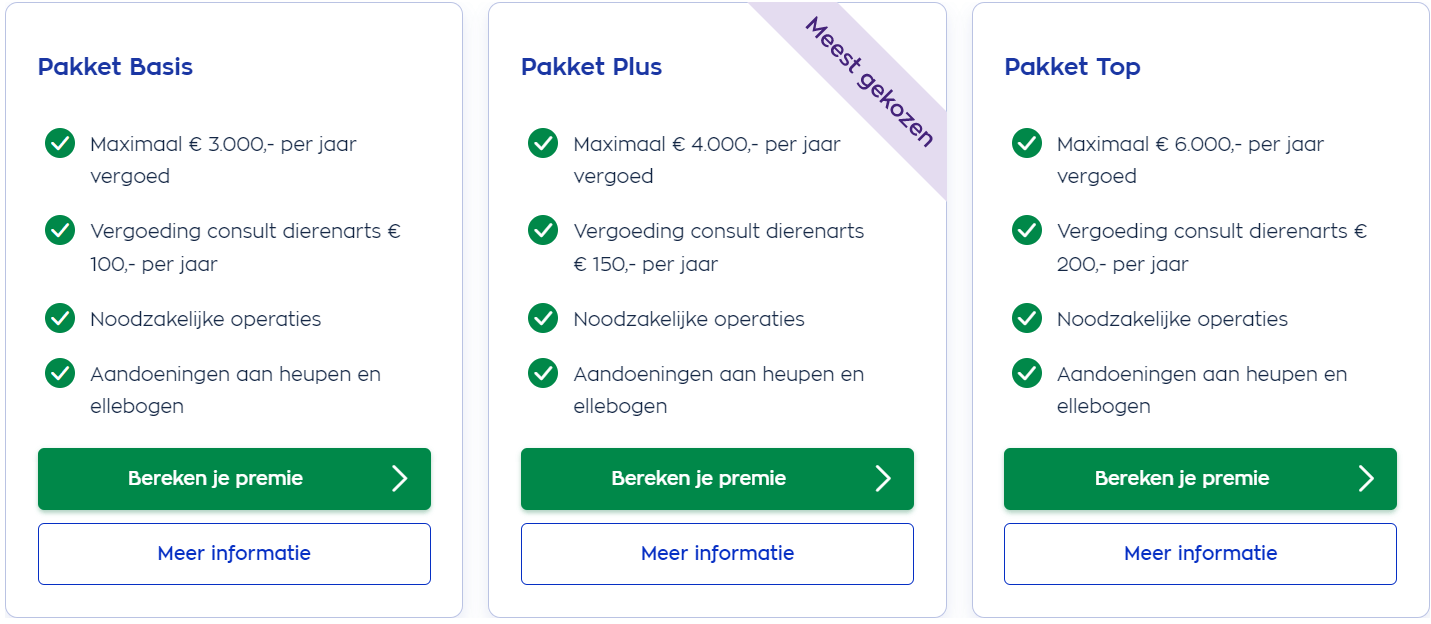Select the Pakket Top heading
Screen dimensions: 1431x624
pos(1072,67)
